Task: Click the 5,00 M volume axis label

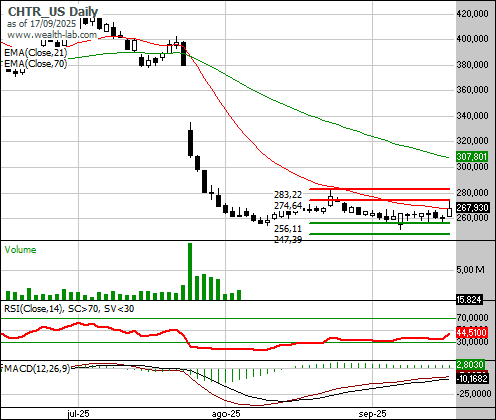Action: (x=470, y=269)
